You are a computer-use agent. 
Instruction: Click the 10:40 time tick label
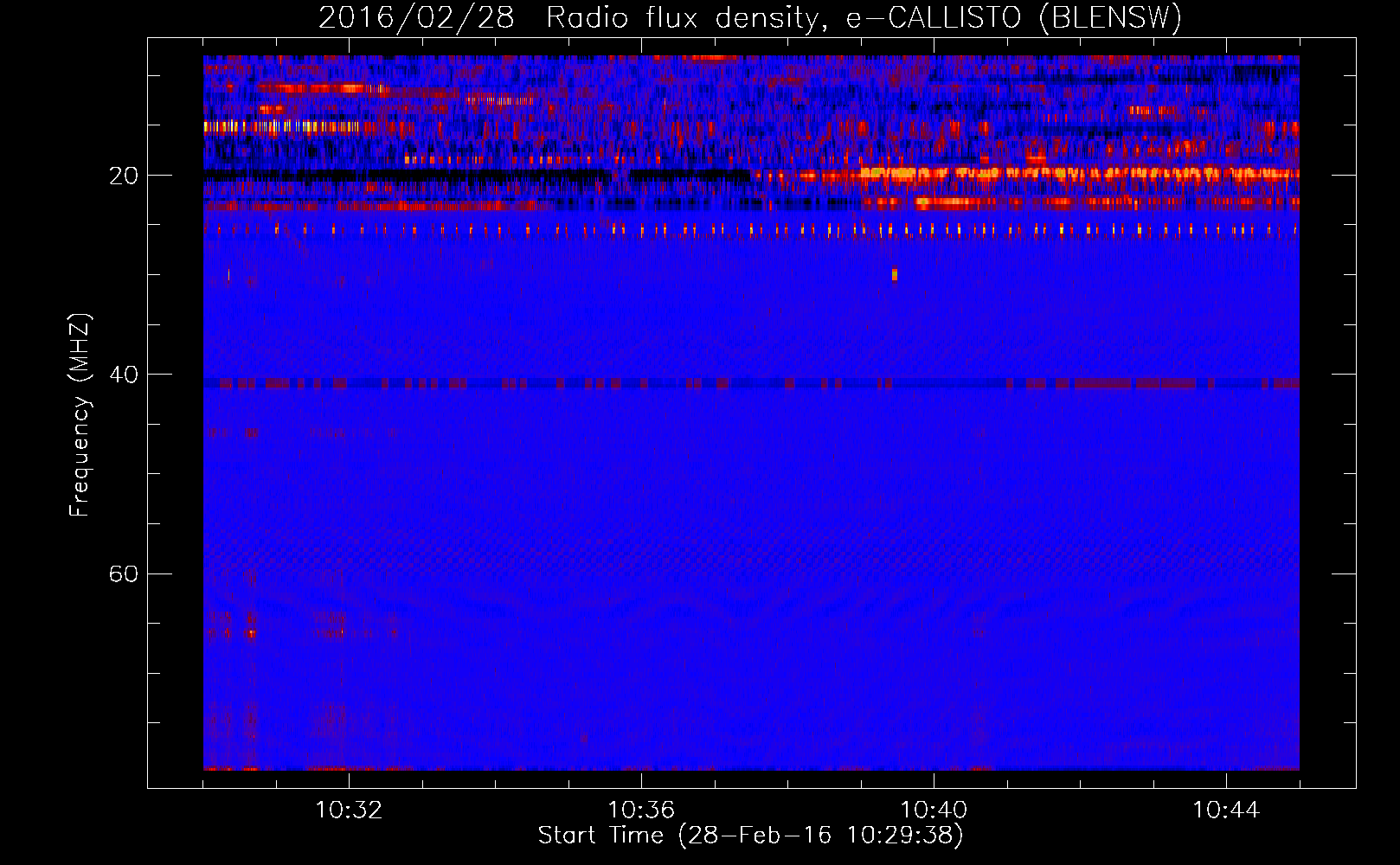point(934,811)
